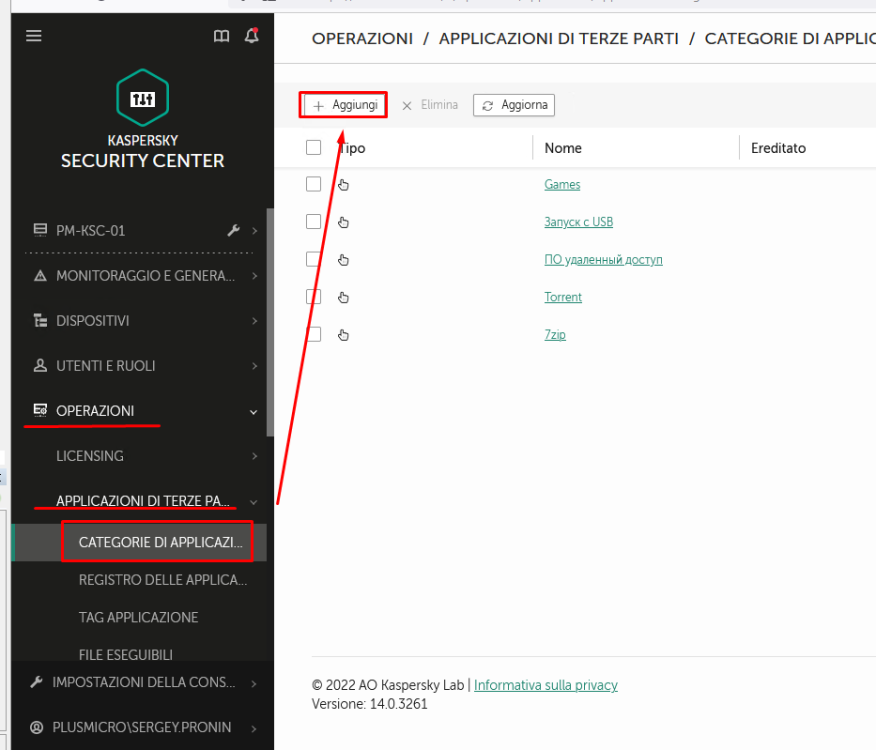
Task: Click the console settings wrench icon
Action: (x=37, y=682)
